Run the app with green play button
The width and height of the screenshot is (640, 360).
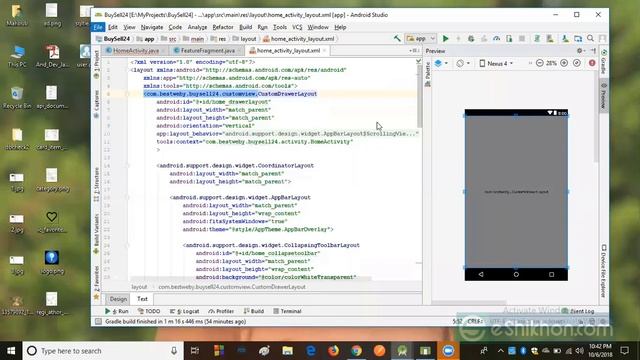click(x=446, y=39)
